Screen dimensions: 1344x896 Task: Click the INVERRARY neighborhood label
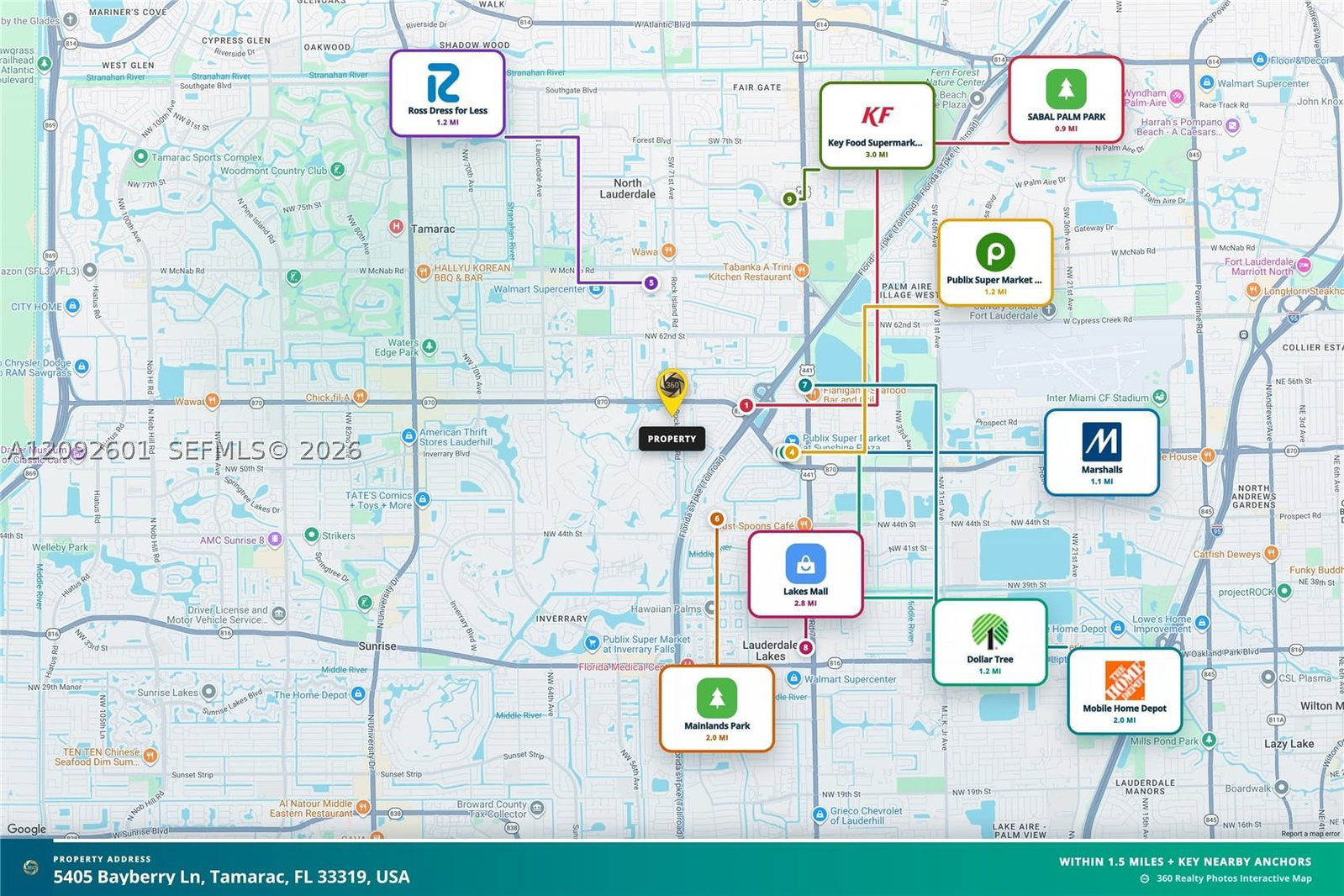click(x=562, y=619)
